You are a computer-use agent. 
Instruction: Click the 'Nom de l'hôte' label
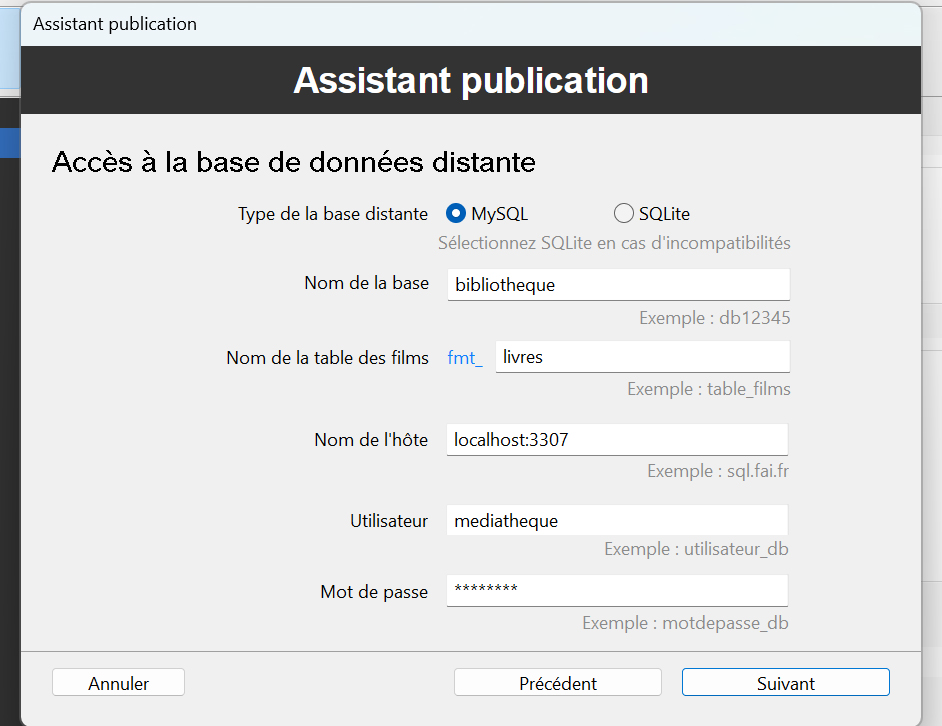tap(370, 440)
